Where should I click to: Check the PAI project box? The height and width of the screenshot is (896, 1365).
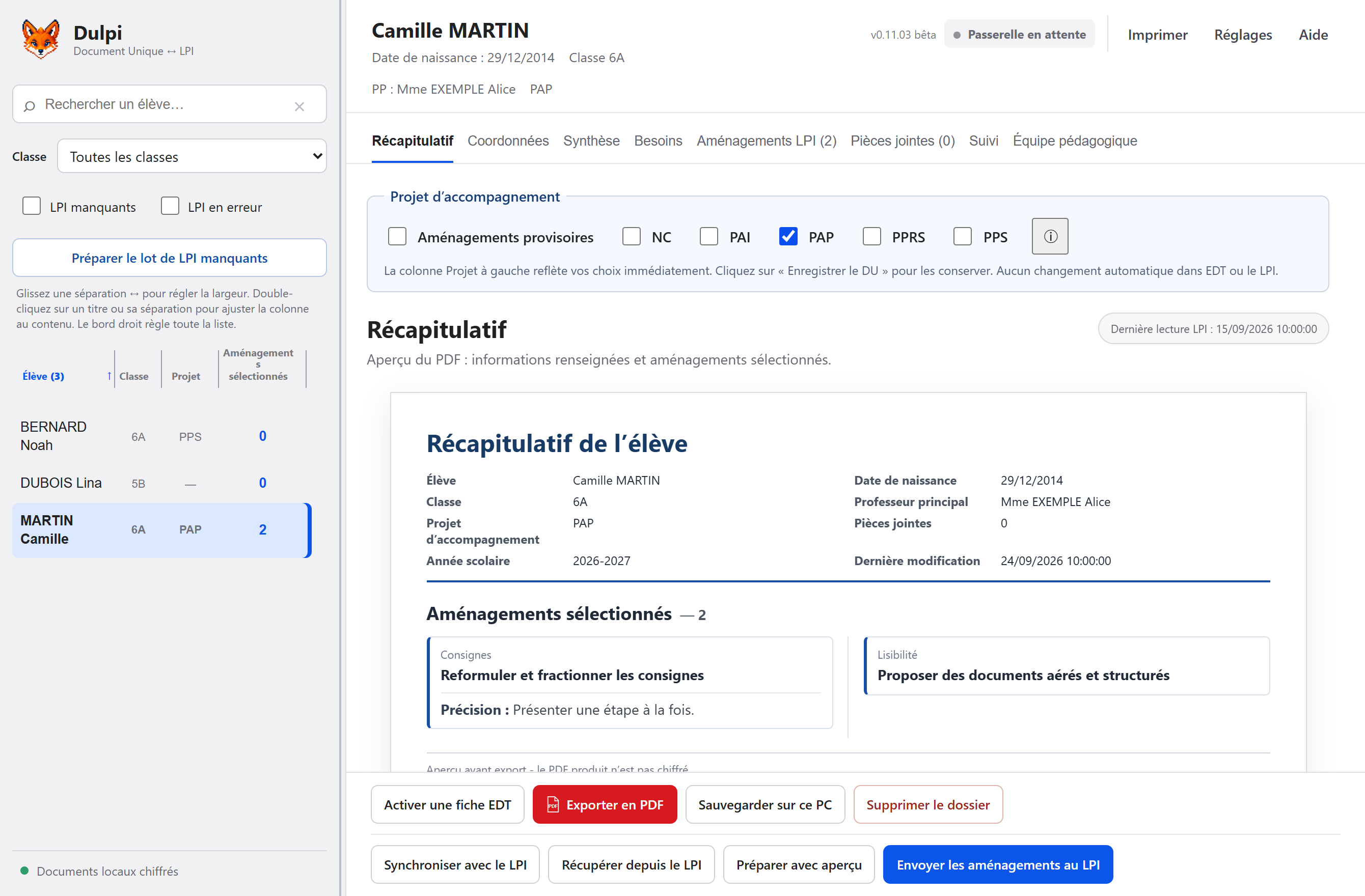pyautogui.click(x=709, y=236)
